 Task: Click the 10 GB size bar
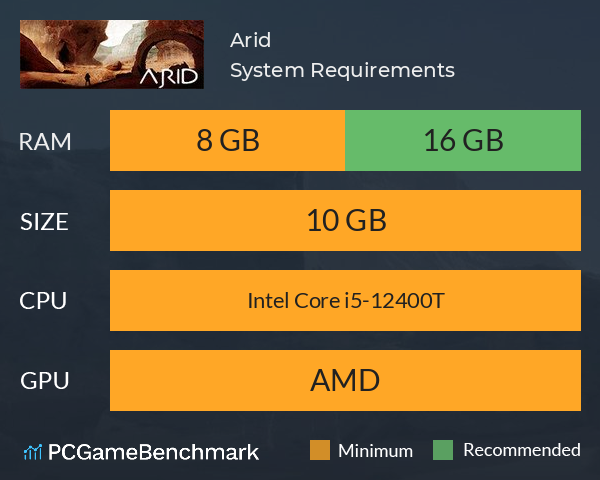coord(346,220)
